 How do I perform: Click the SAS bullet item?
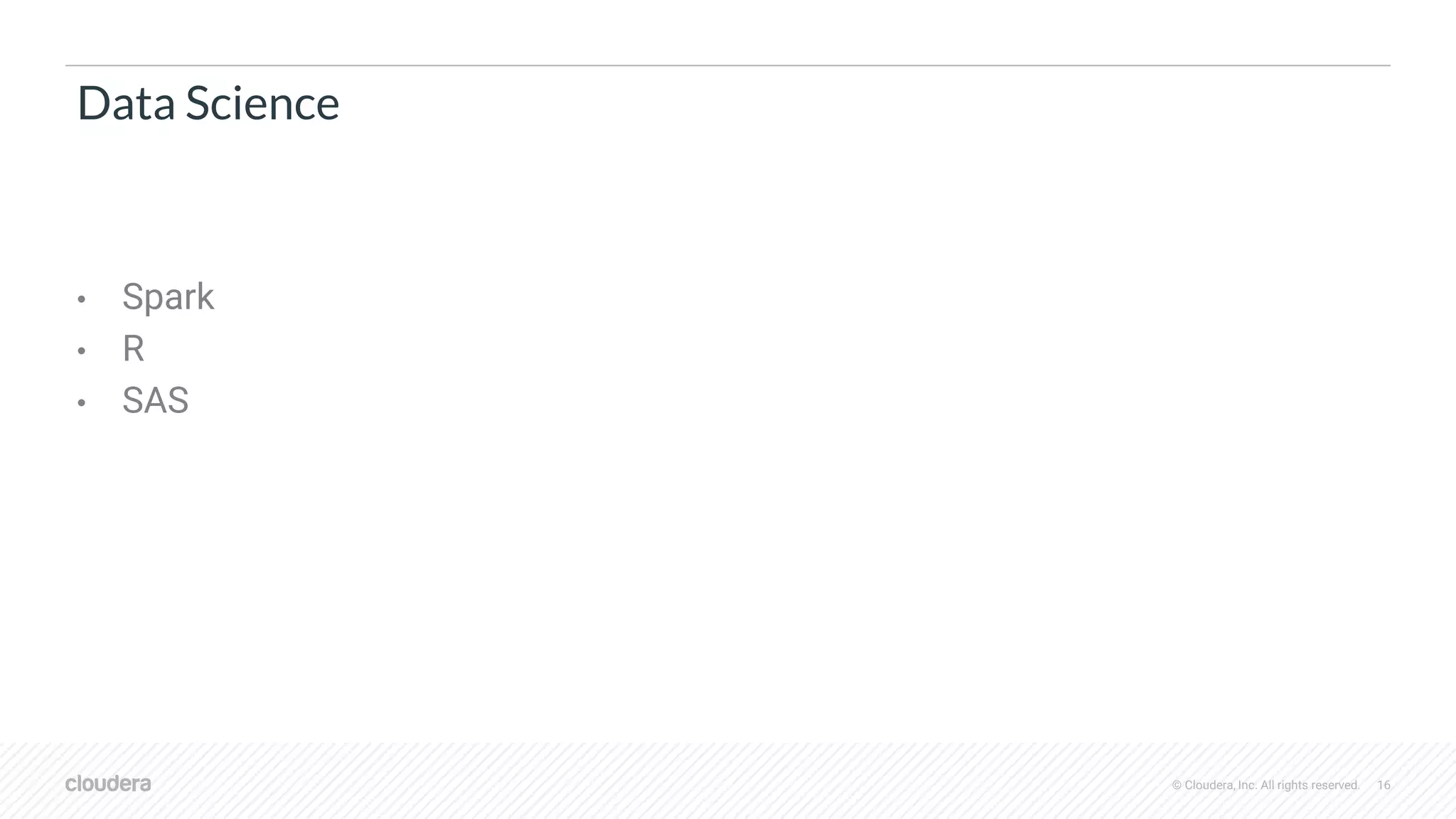pyautogui.click(x=155, y=400)
